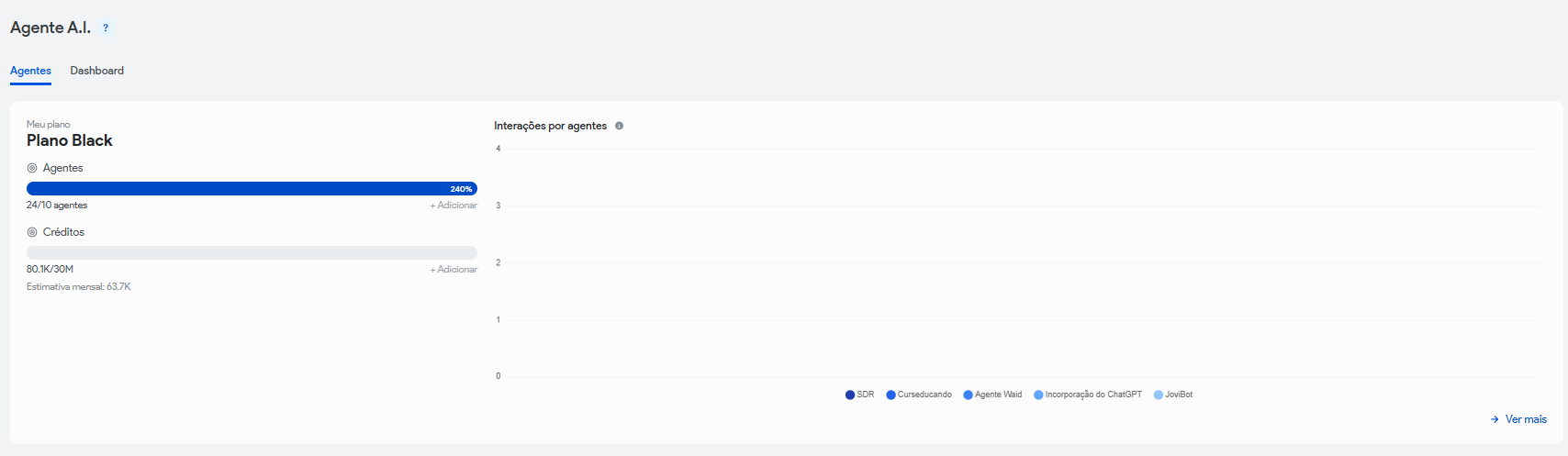Open the Ver mais link
The image size is (1568, 456).
coord(1518,419)
